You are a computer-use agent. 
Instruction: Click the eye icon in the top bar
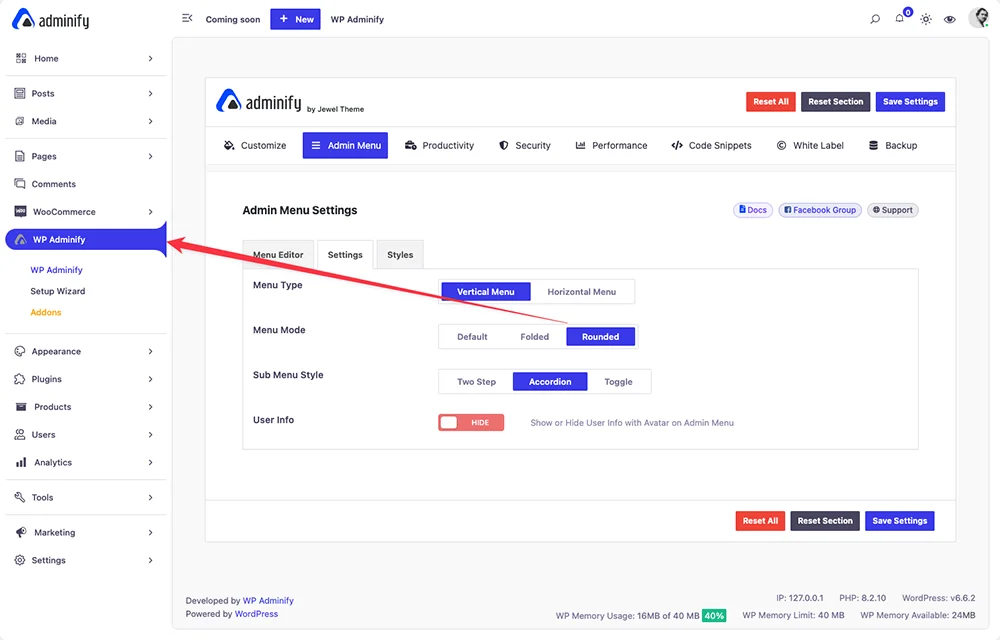(x=950, y=19)
